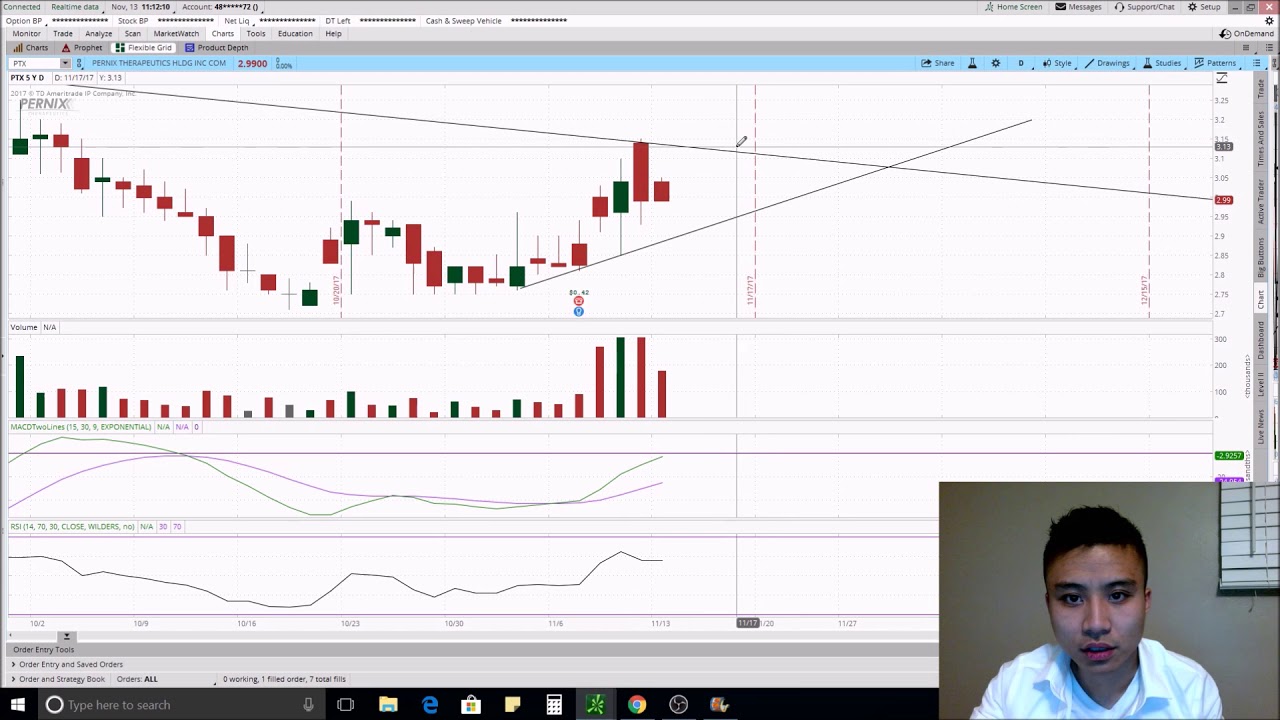Click the list icon at far right below OnDemand
This screenshot has width=1280, height=720.
tap(1271, 48)
